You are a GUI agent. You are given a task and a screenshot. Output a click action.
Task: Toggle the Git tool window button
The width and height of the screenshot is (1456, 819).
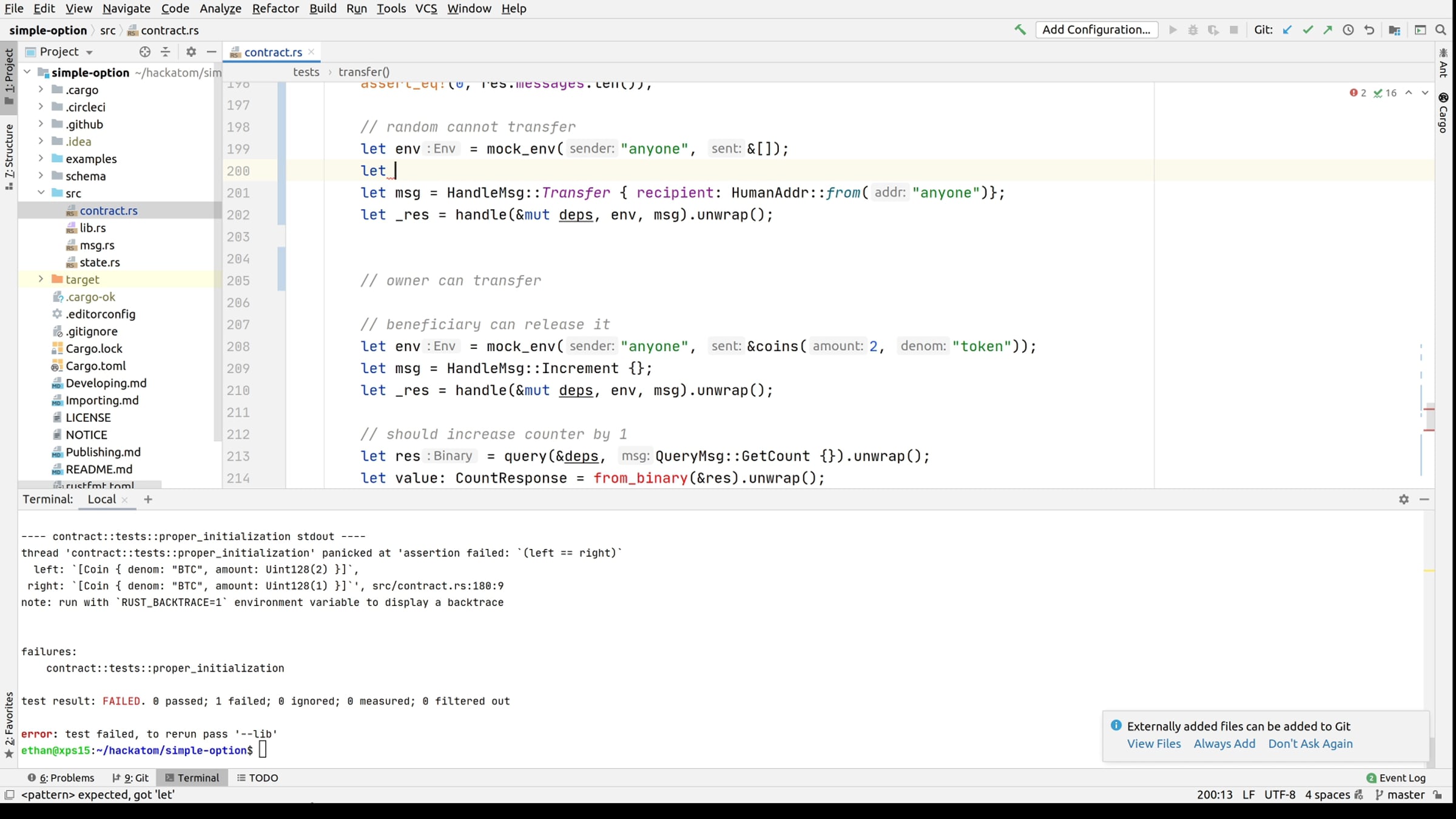click(130, 778)
